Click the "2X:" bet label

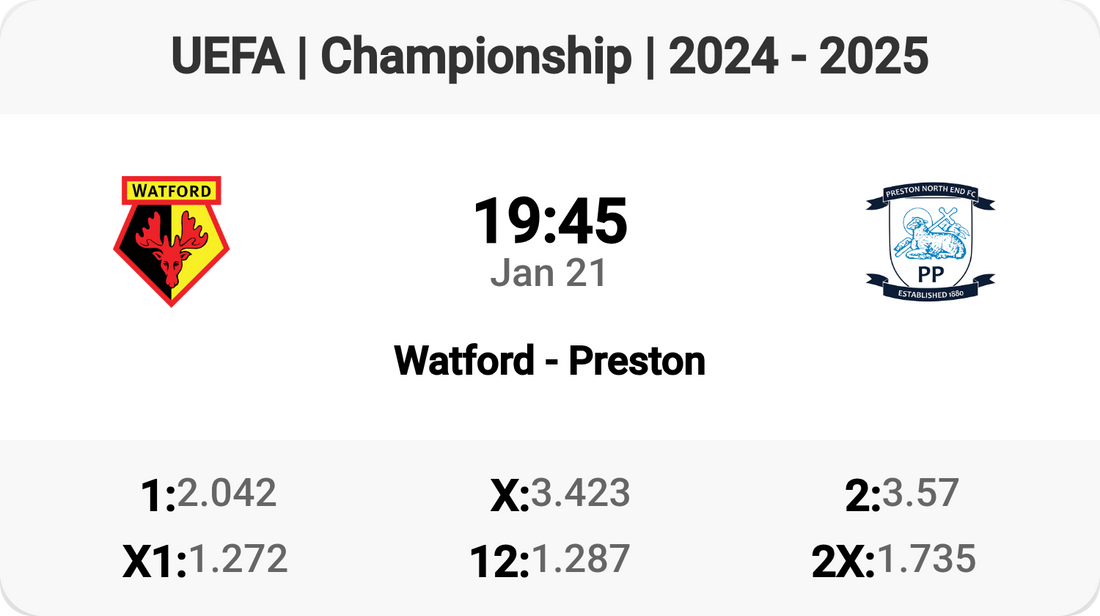[843, 562]
